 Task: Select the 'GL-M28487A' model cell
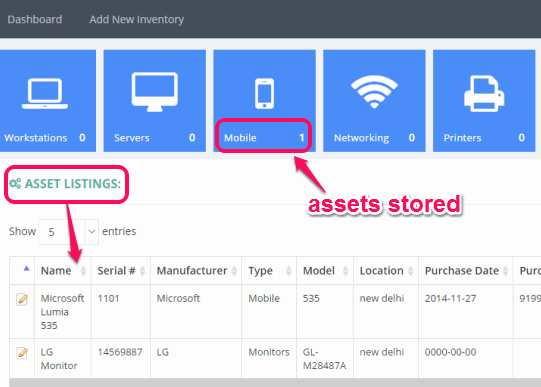[x=325, y=359]
